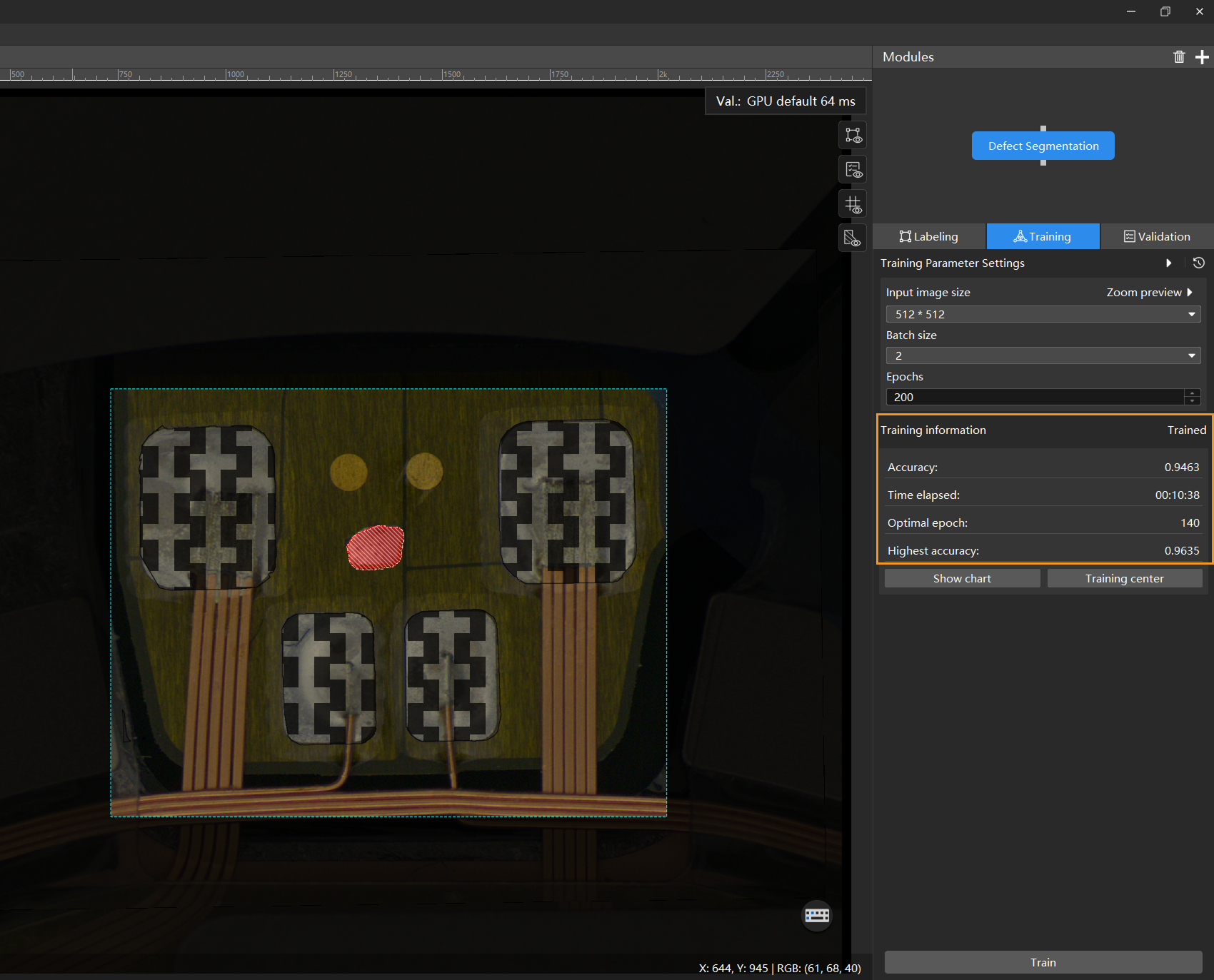Click Time elapsed value 00:10:38
The height and width of the screenshot is (980, 1214).
click(1177, 495)
